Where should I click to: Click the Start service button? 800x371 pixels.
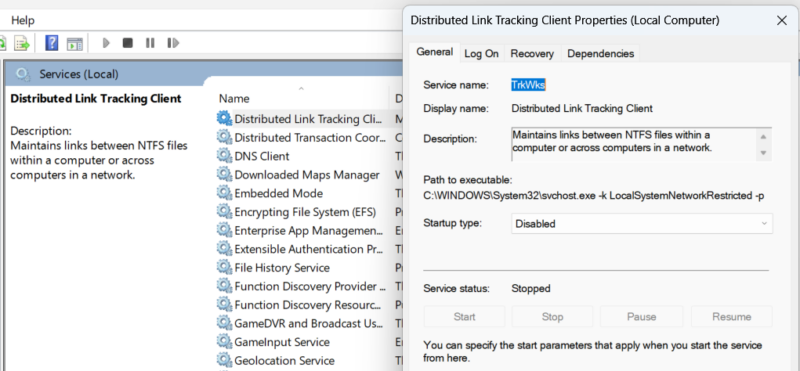tap(464, 316)
